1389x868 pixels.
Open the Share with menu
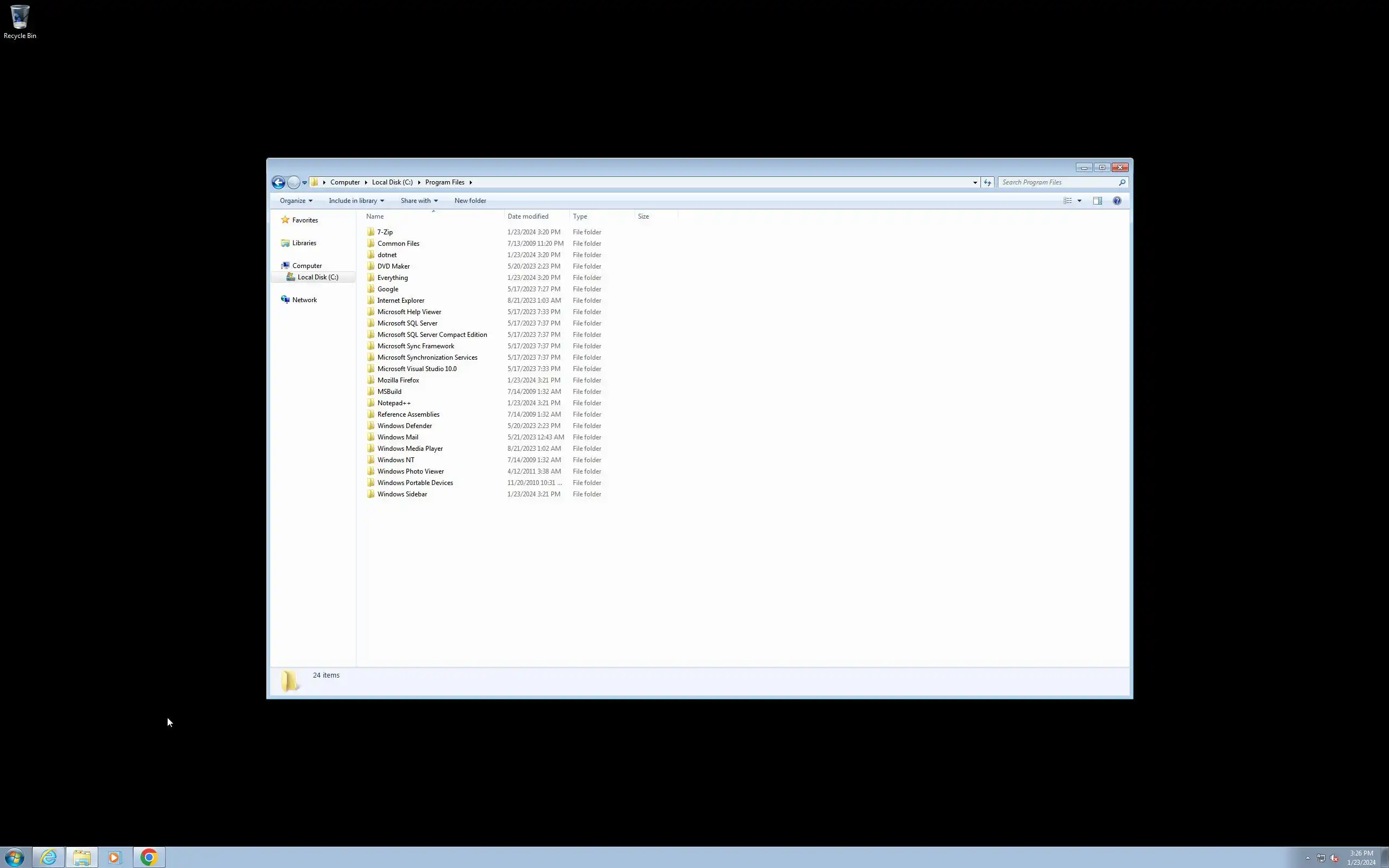click(x=419, y=201)
